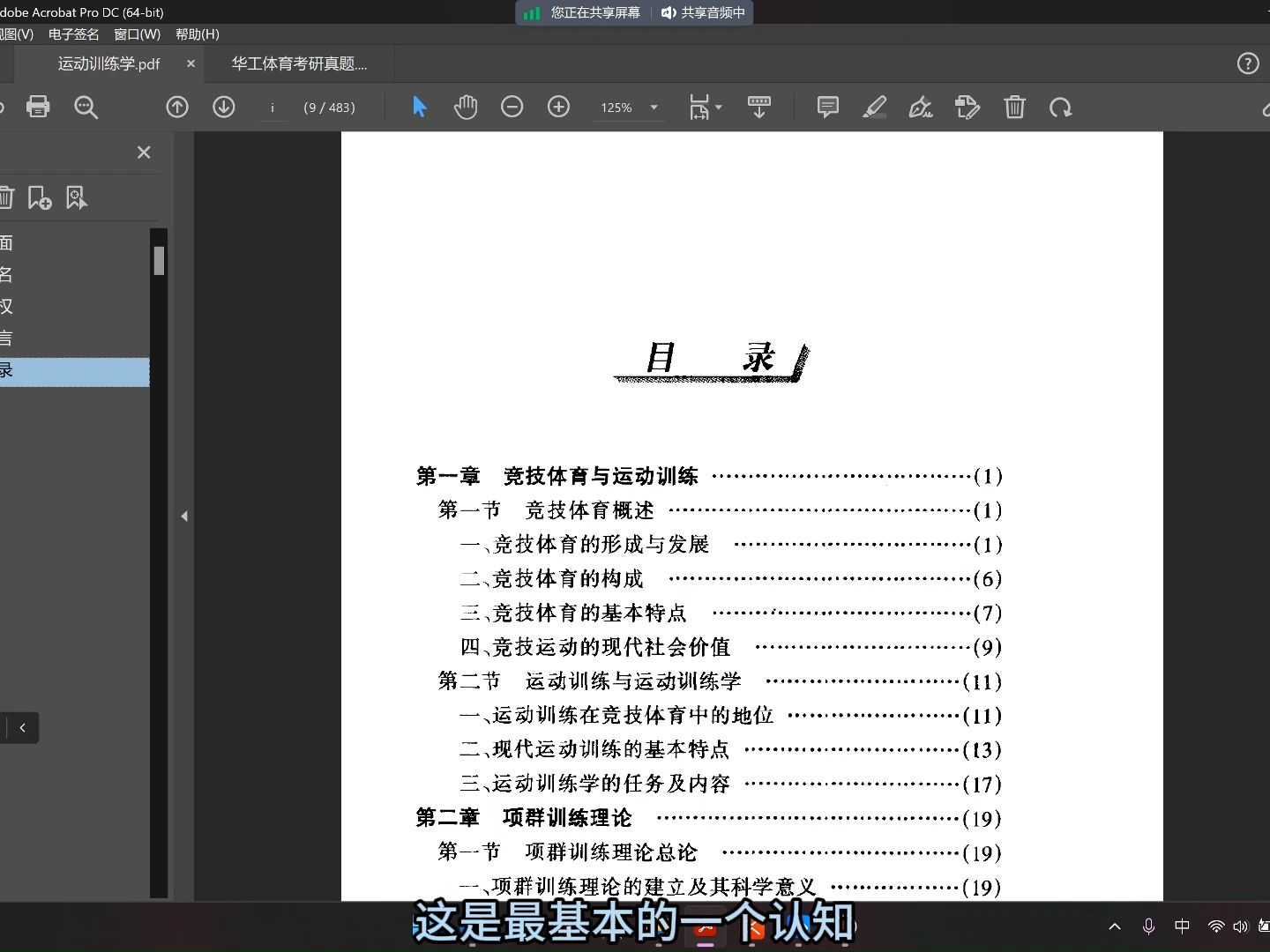The width and height of the screenshot is (1270, 952).
Task: Click the bookmarks panel scrollbar thumb
Action: pos(159,261)
